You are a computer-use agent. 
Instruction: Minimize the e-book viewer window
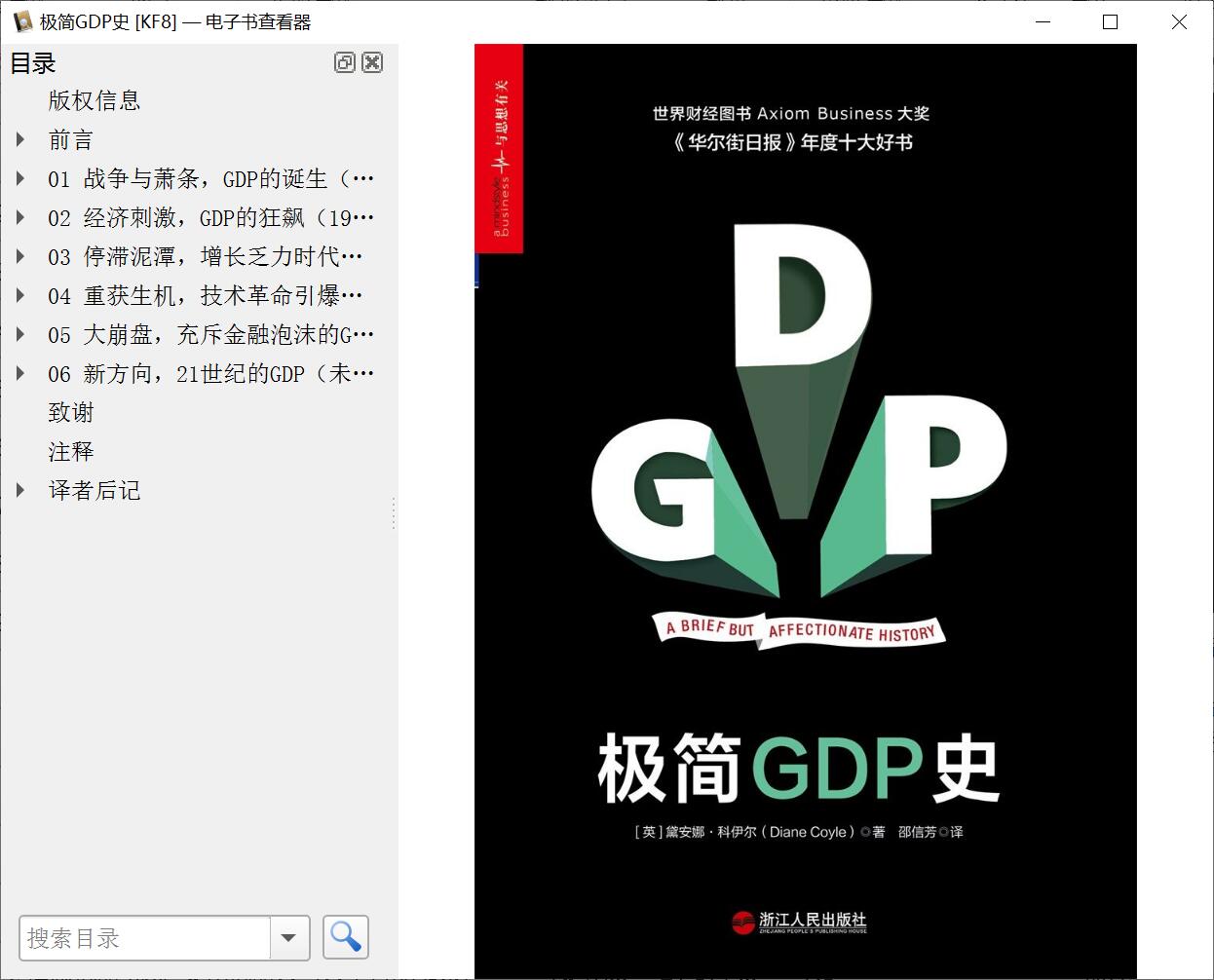coord(1043,21)
